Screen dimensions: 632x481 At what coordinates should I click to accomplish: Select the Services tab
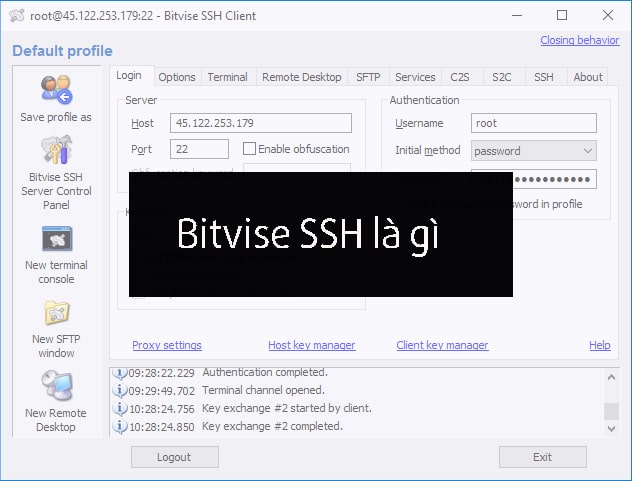coord(415,77)
